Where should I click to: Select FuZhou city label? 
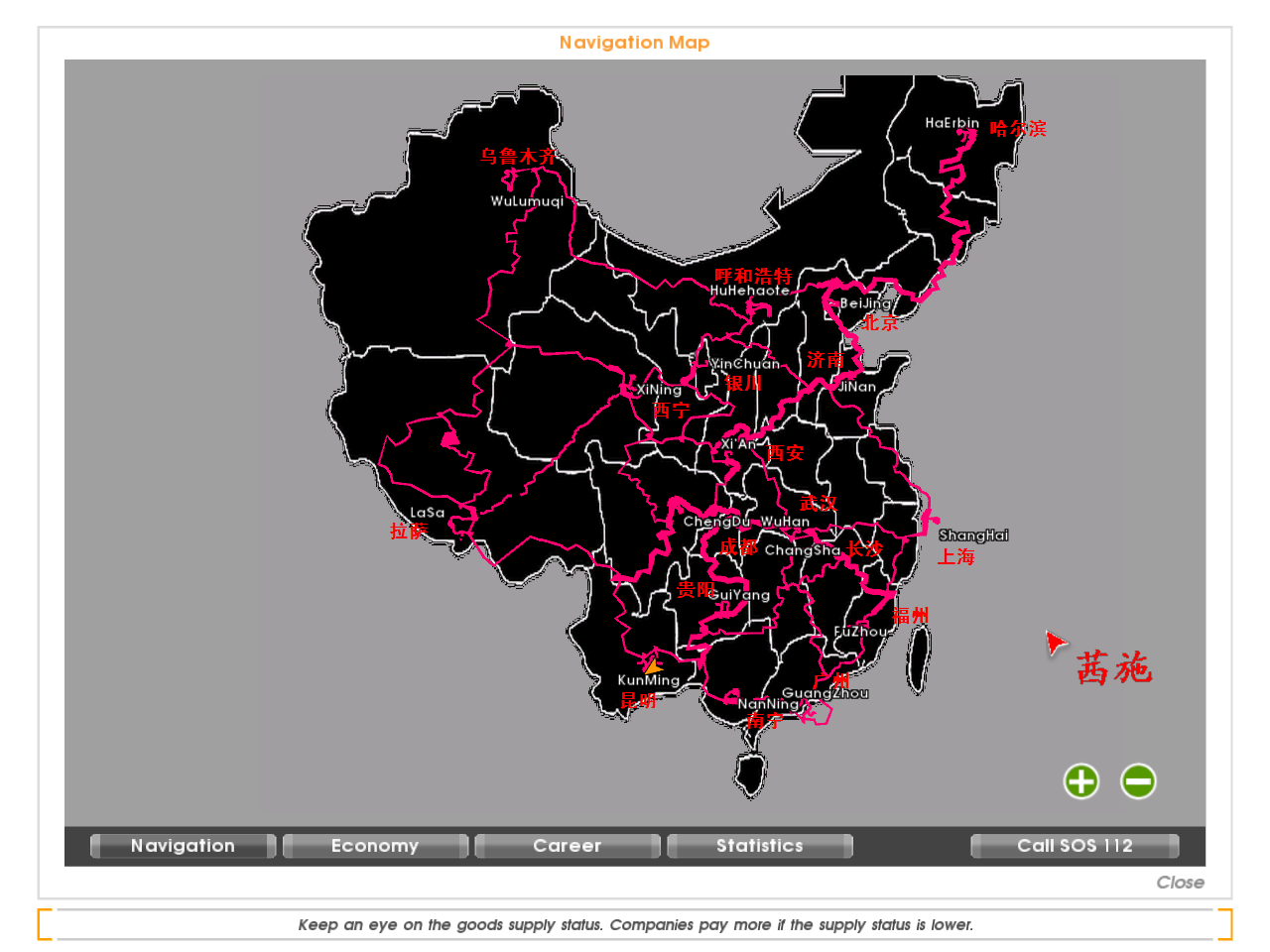(860, 632)
